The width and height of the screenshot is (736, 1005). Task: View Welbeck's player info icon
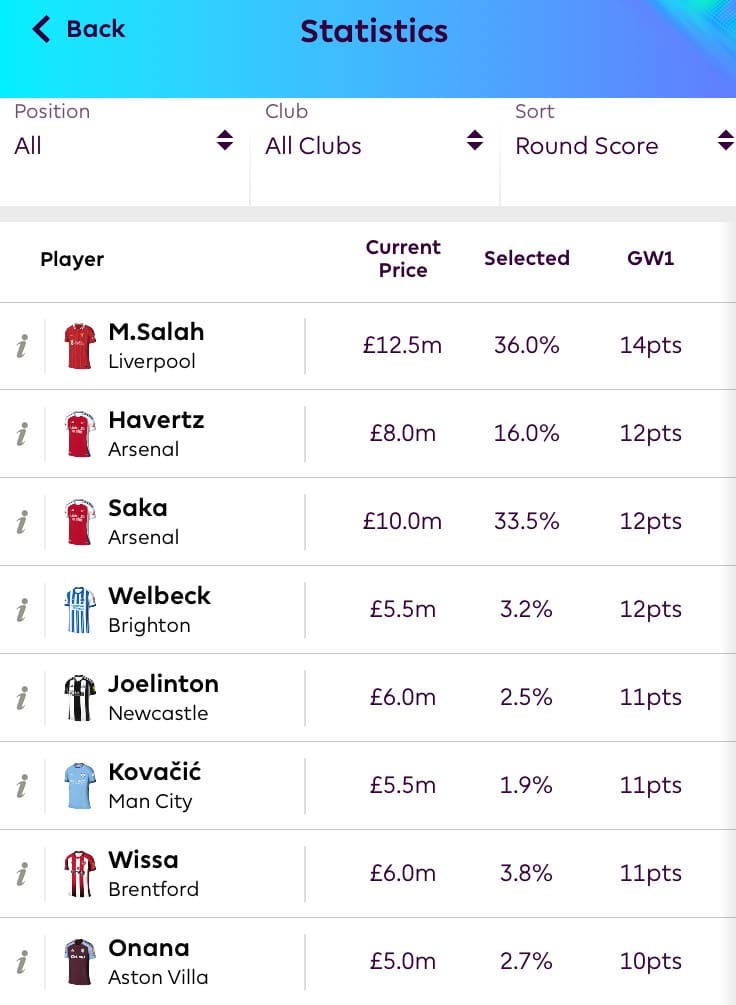click(x=22, y=610)
